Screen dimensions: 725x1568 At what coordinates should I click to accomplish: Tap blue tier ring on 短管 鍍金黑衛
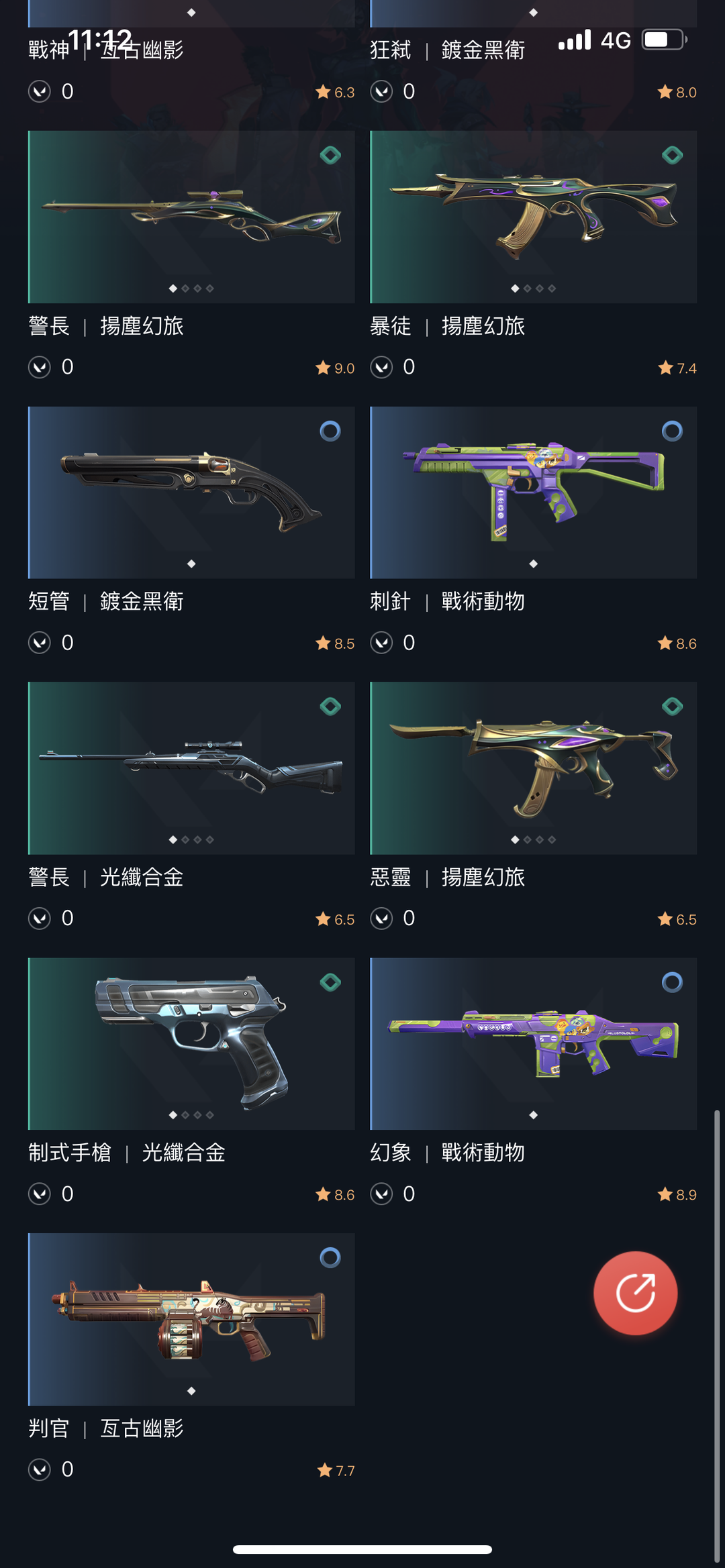click(x=330, y=431)
